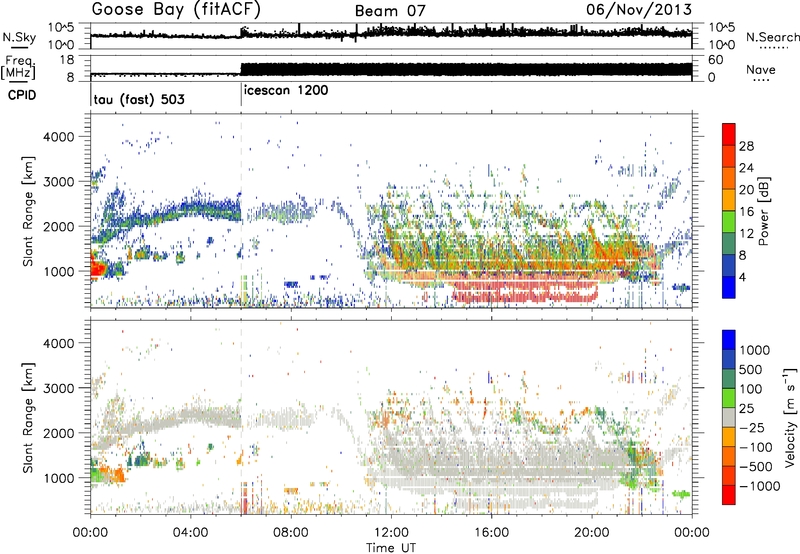Click the '04:00' time axis label

tap(190, 533)
